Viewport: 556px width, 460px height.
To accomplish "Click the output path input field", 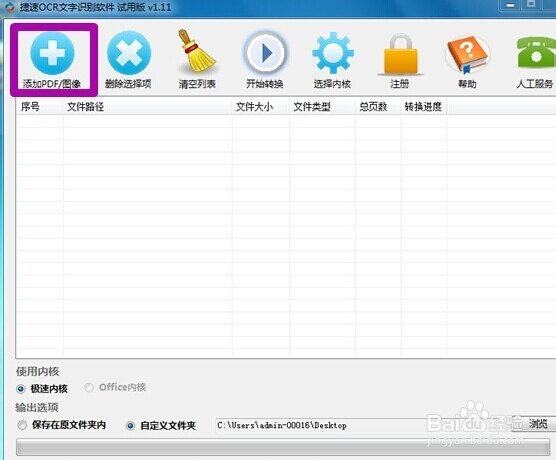I will point(363,425).
